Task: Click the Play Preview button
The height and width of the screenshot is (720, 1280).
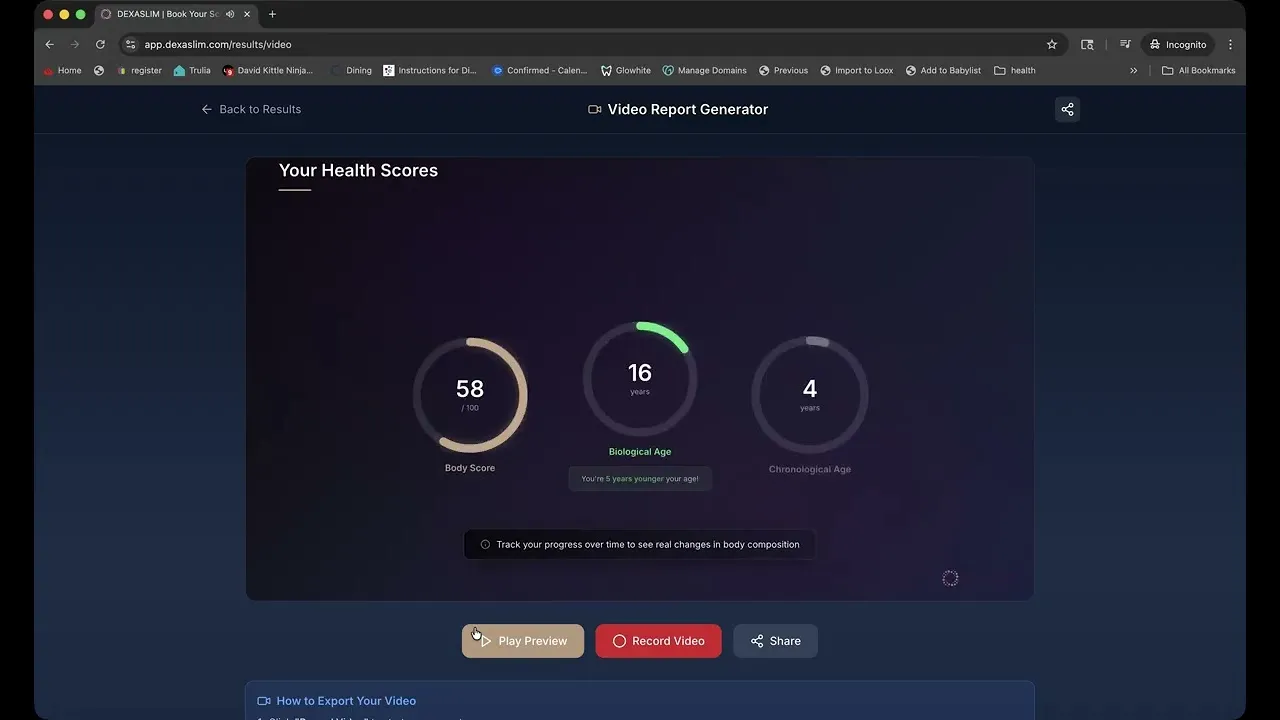Action: click(x=523, y=641)
